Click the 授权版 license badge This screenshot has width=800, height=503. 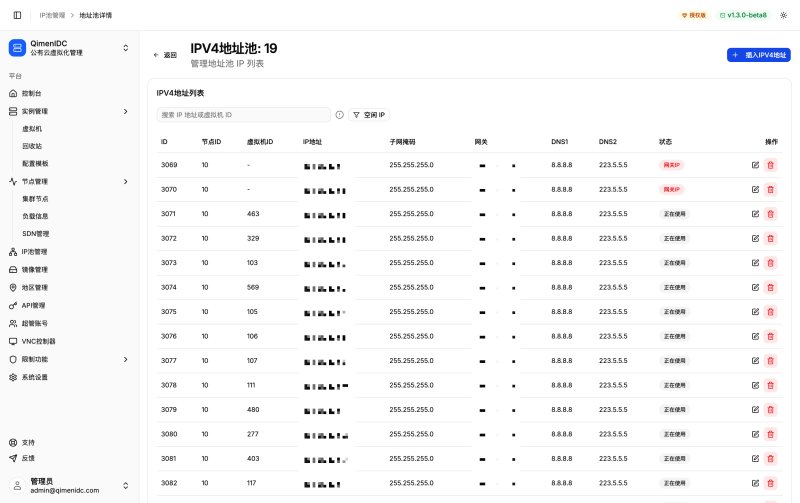pyautogui.click(x=694, y=15)
